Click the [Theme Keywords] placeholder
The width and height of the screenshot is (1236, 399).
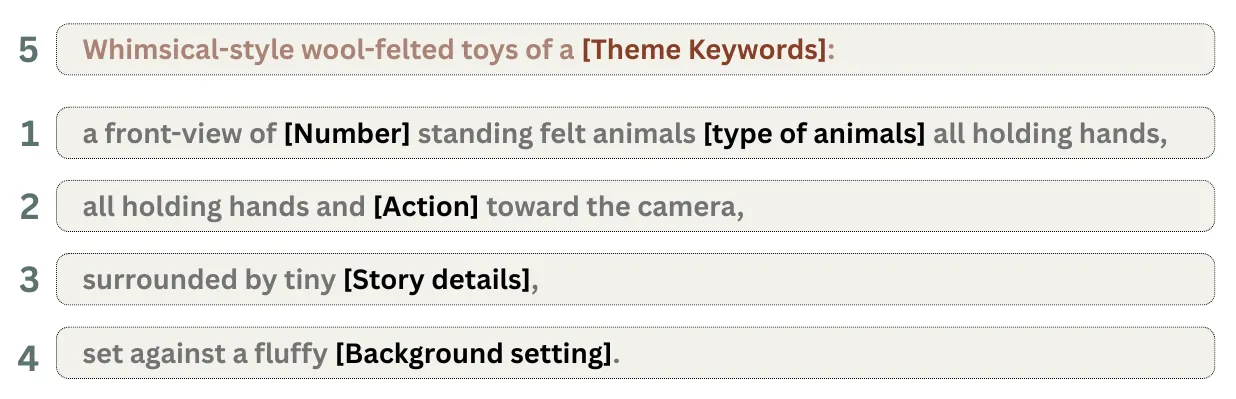[x=704, y=49]
